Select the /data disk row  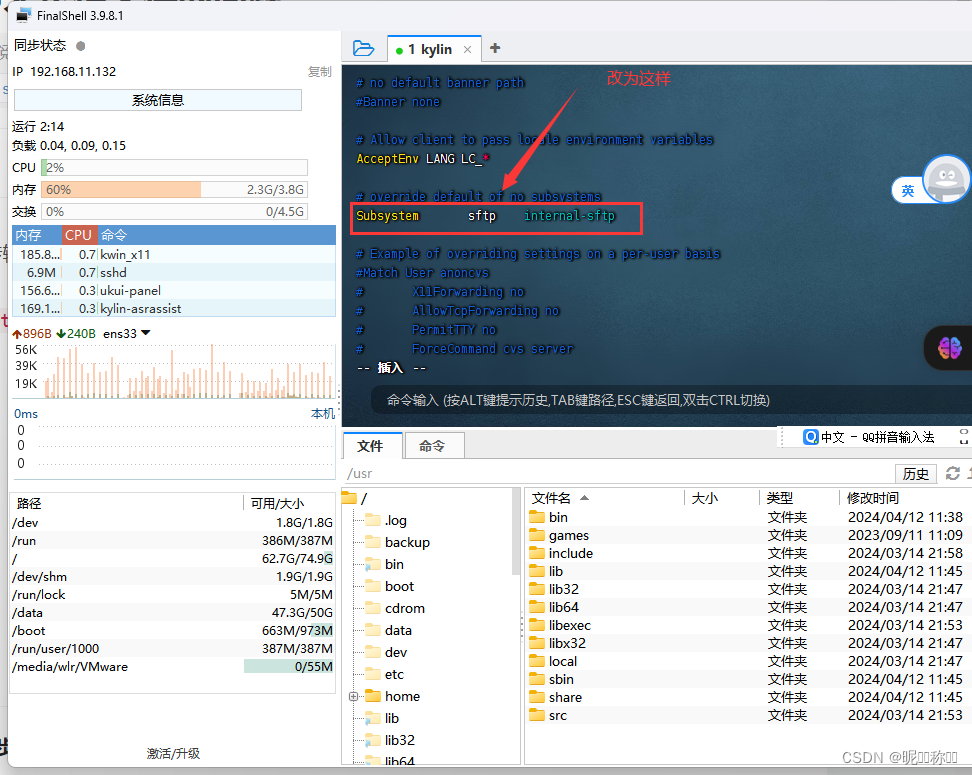point(172,613)
